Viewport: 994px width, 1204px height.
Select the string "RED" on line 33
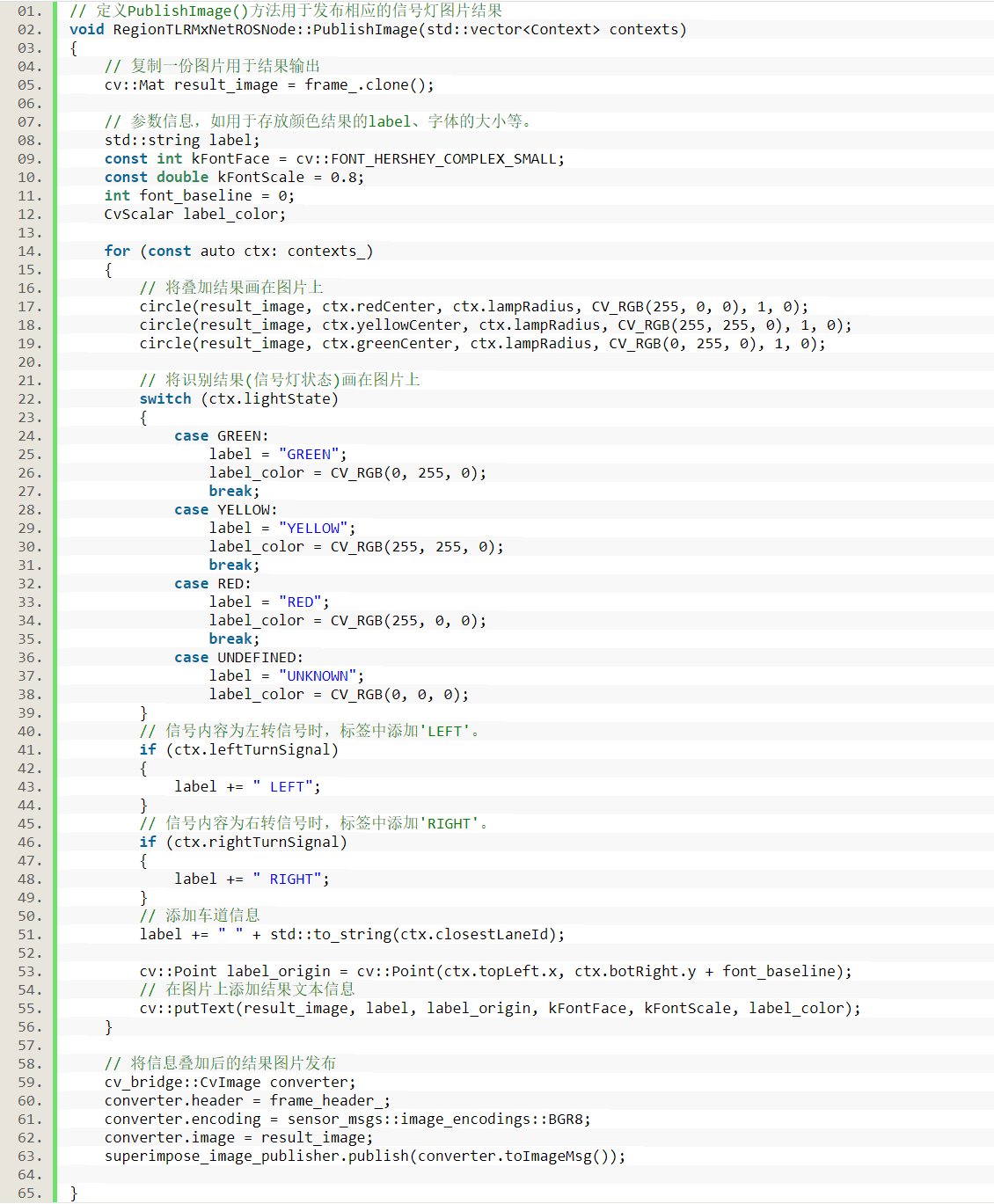point(300,602)
